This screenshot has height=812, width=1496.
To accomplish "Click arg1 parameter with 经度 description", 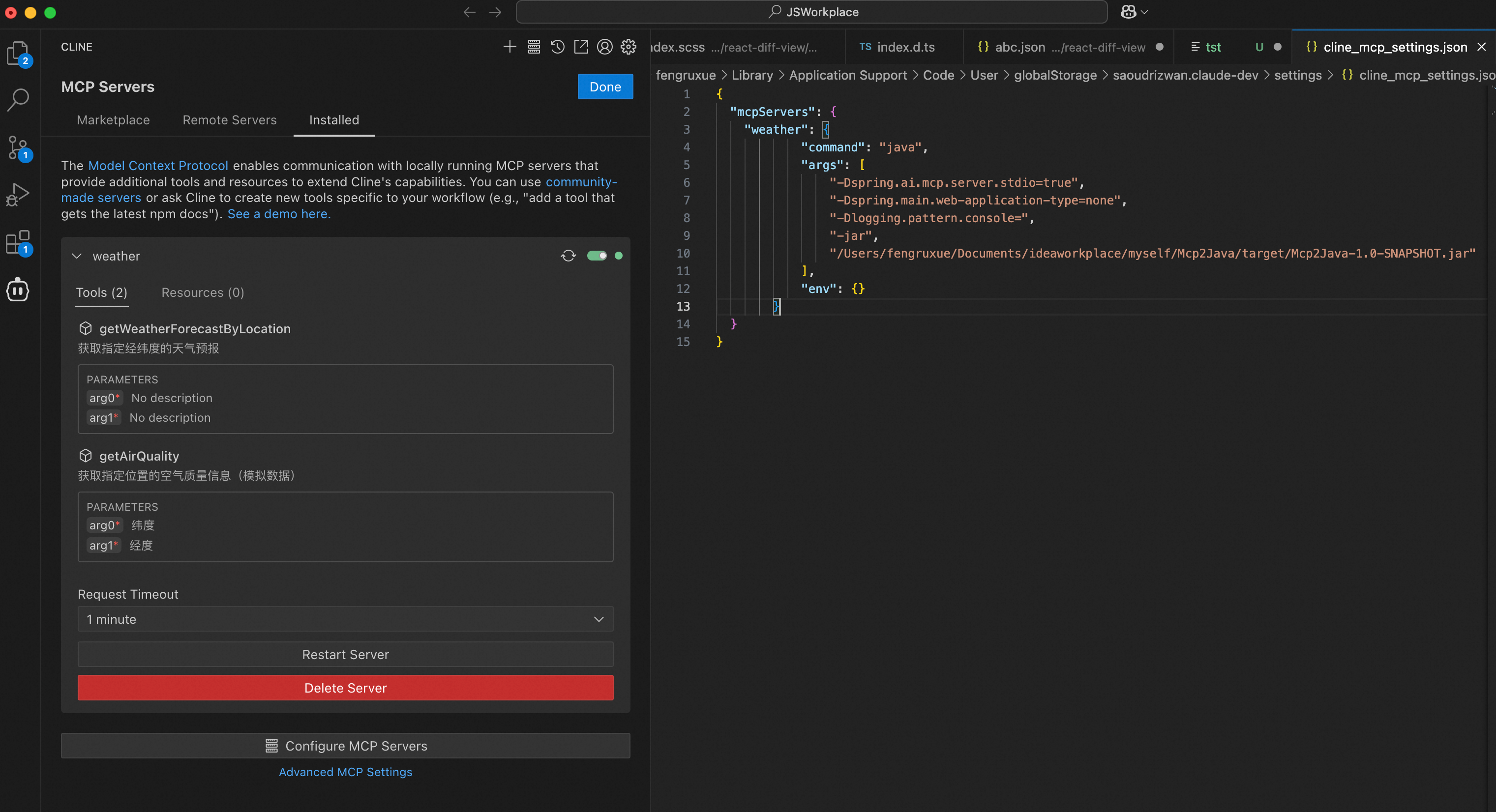I will click(120, 545).
